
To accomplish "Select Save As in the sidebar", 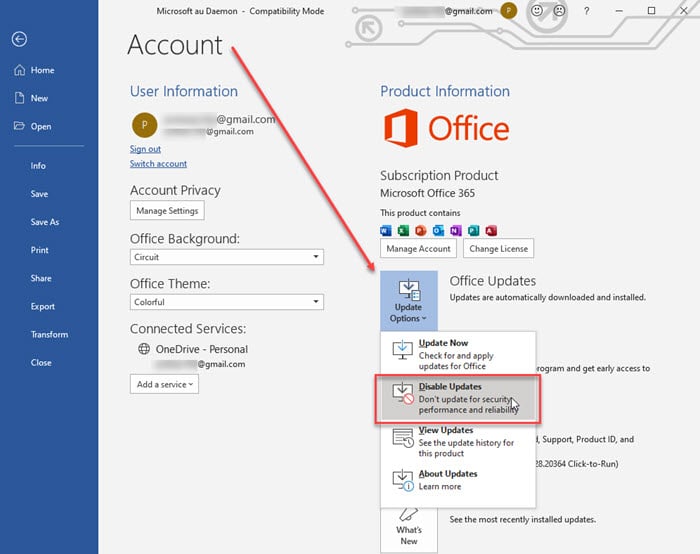I will (x=45, y=222).
